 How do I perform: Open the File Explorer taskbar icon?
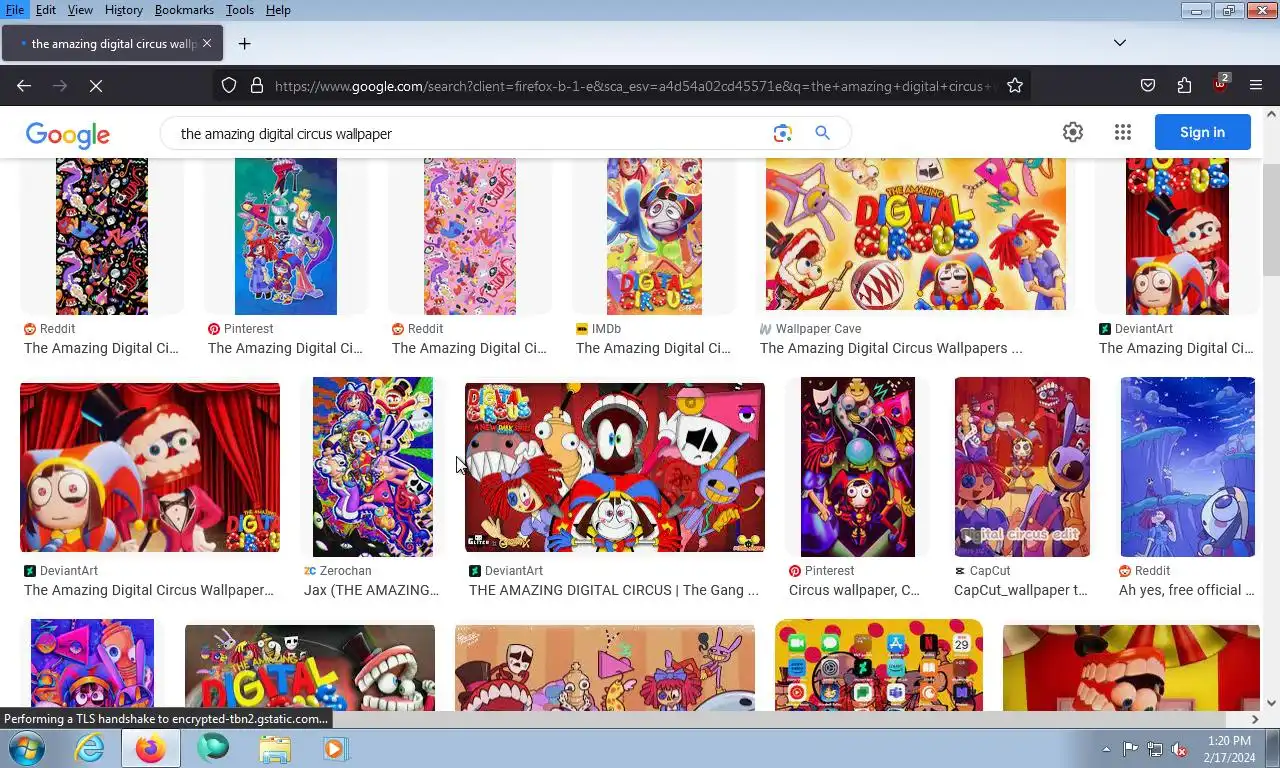click(x=275, y=748)
